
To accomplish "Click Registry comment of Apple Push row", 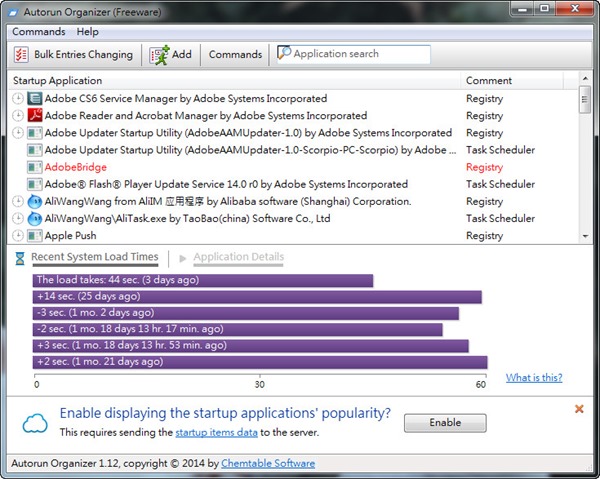I will pyautogui.click(x=484, y=236).
